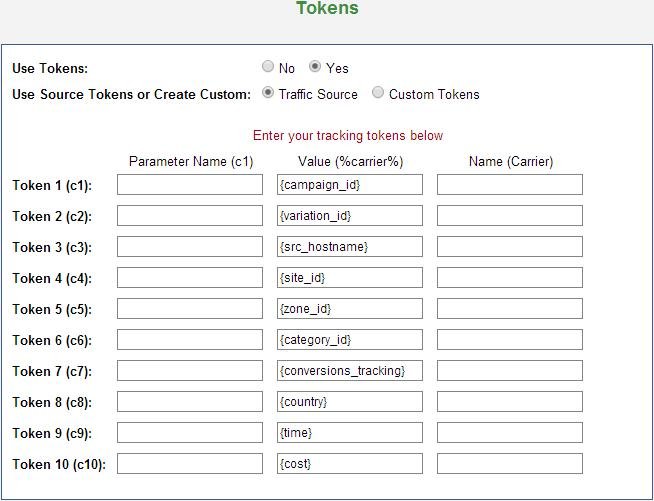
Task: Click Token 4 Name field
Action: (510, 277)
